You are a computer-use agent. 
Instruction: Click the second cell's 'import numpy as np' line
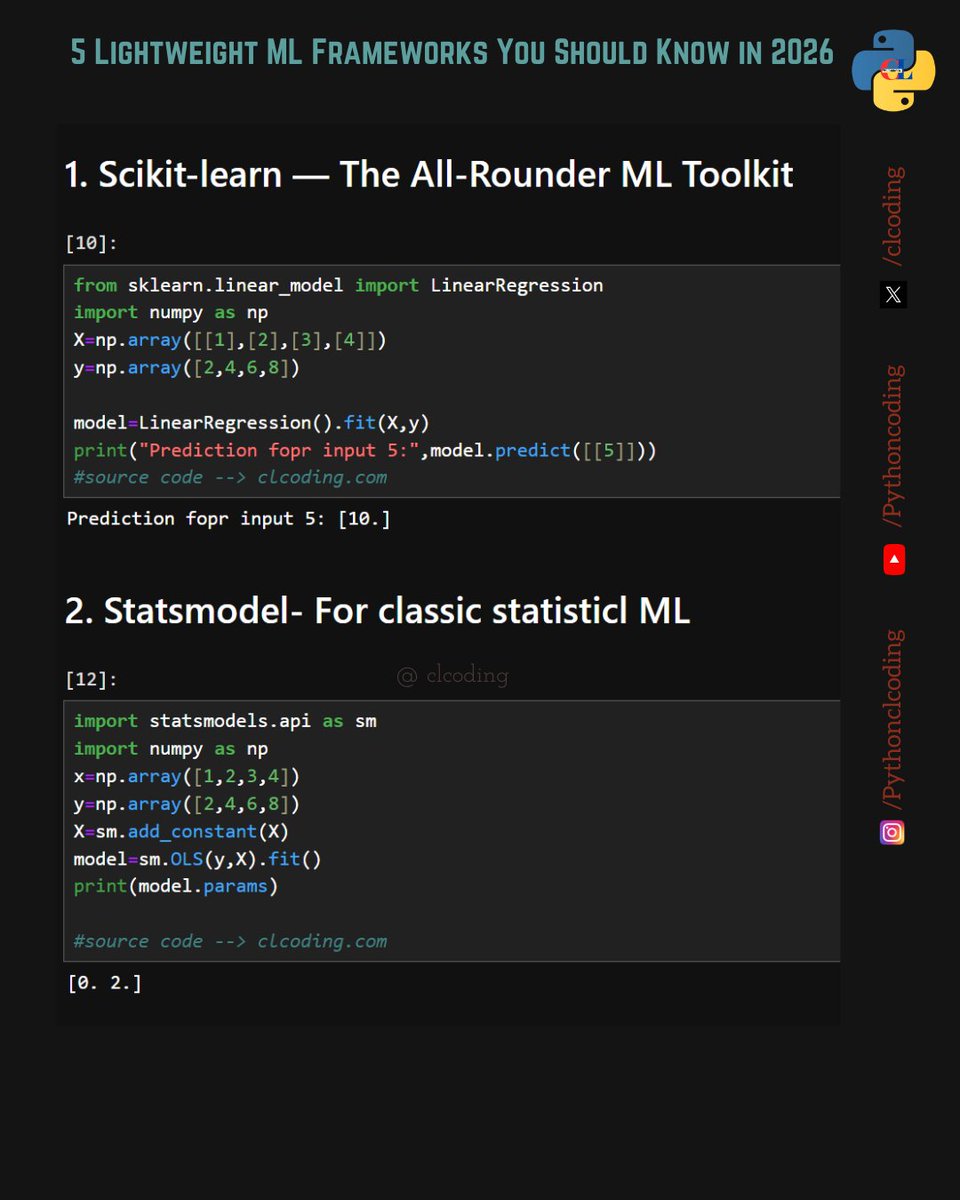coord(170,748)
